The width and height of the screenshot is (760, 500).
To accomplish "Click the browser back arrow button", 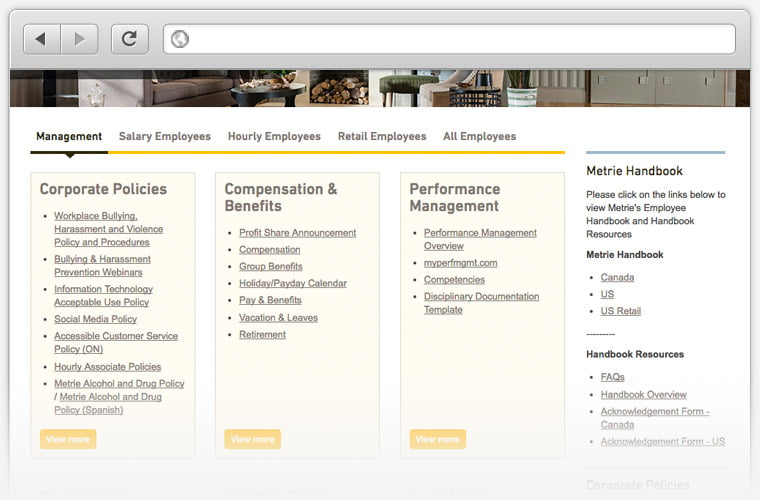I will (x=42, y=39).
